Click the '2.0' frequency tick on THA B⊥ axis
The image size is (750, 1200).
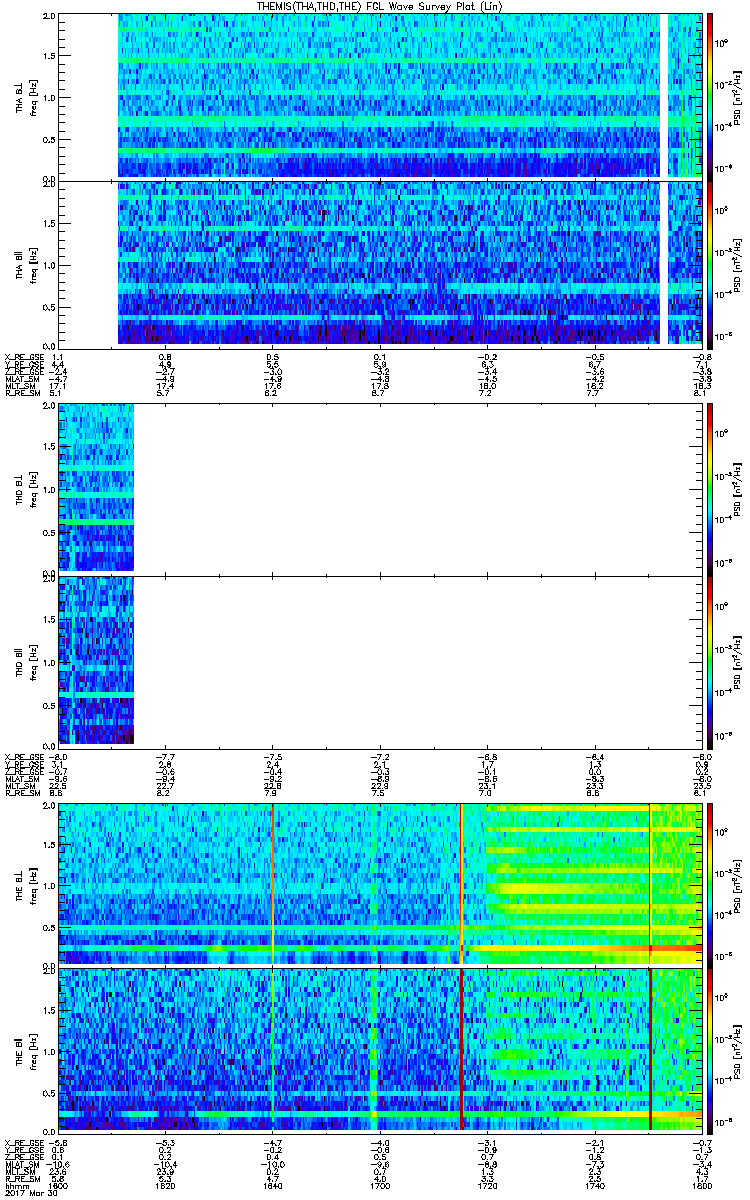(49, 16)
